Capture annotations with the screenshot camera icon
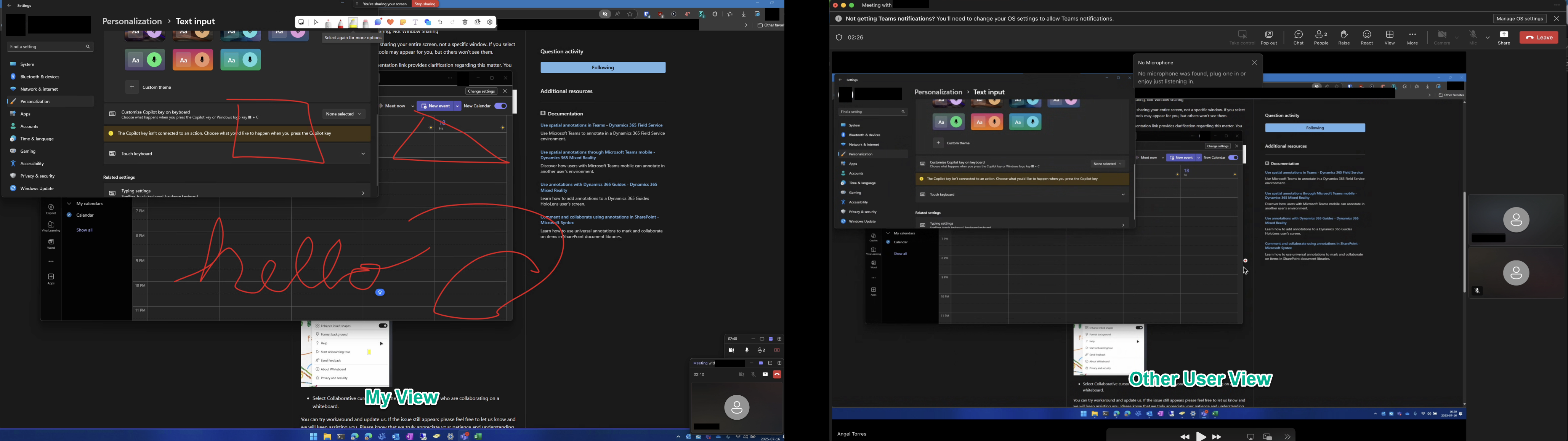This screenshot has height=441, width=1568. [478, 22]
